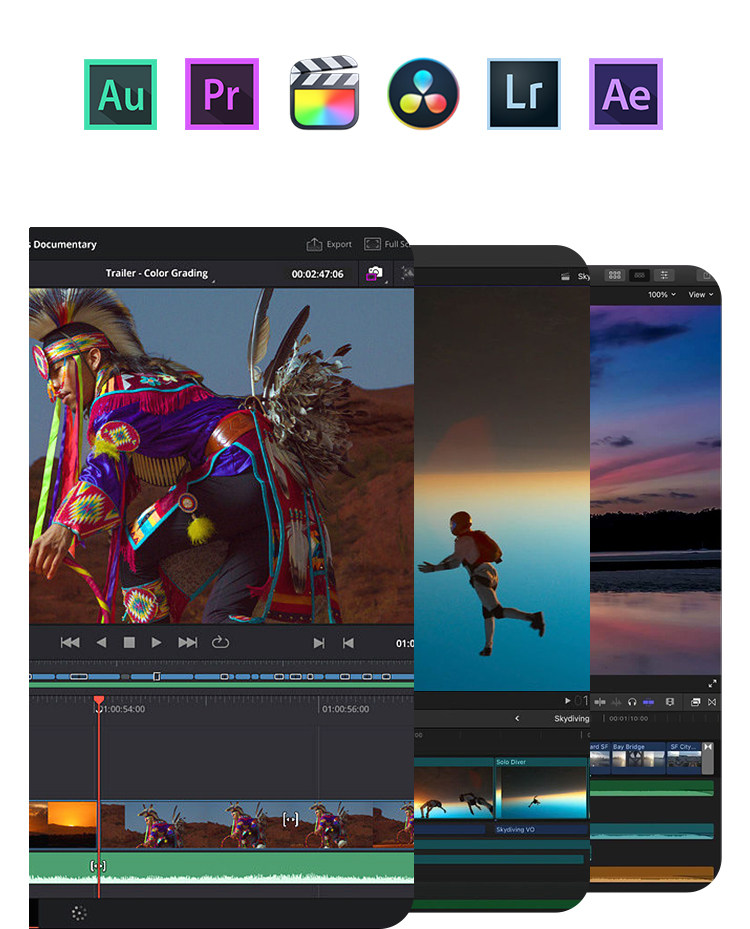Select the sunset clip thumbnail in Resolve timeline
Image resolution: width=750 pixels, height=929 pixels.
click(x=63, y=824)
